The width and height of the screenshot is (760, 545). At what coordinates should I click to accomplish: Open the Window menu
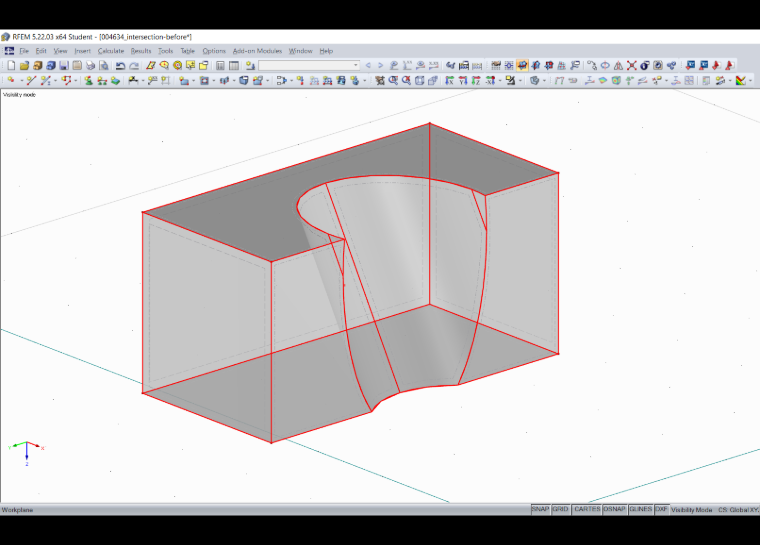point(301,51)
